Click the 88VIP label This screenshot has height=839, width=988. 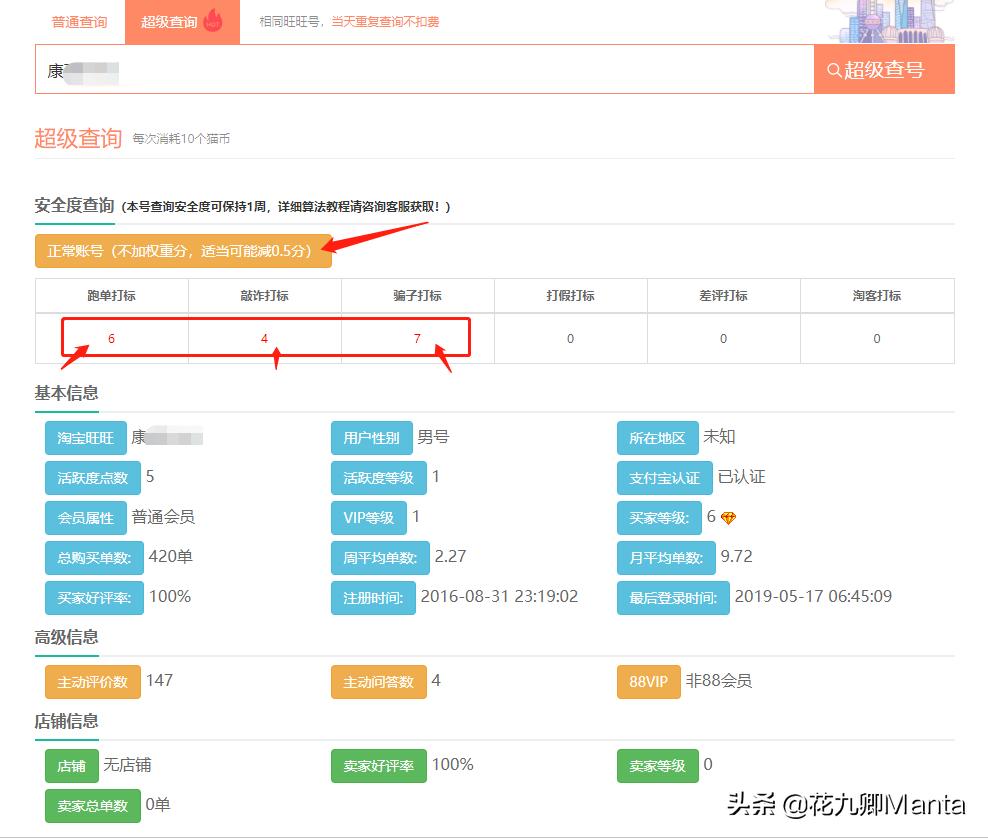pyautogui.click(x=649, y=682)
